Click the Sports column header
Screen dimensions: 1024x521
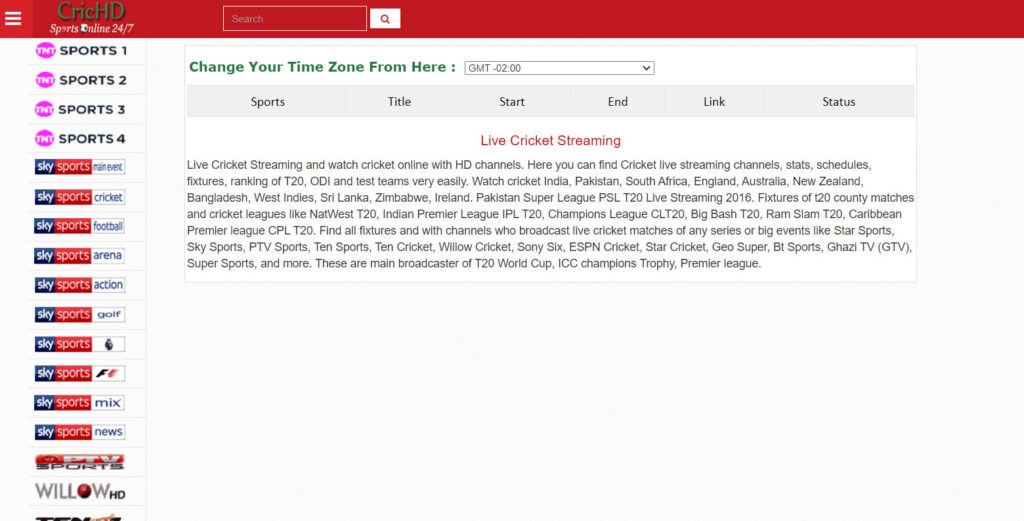point(268,101)
